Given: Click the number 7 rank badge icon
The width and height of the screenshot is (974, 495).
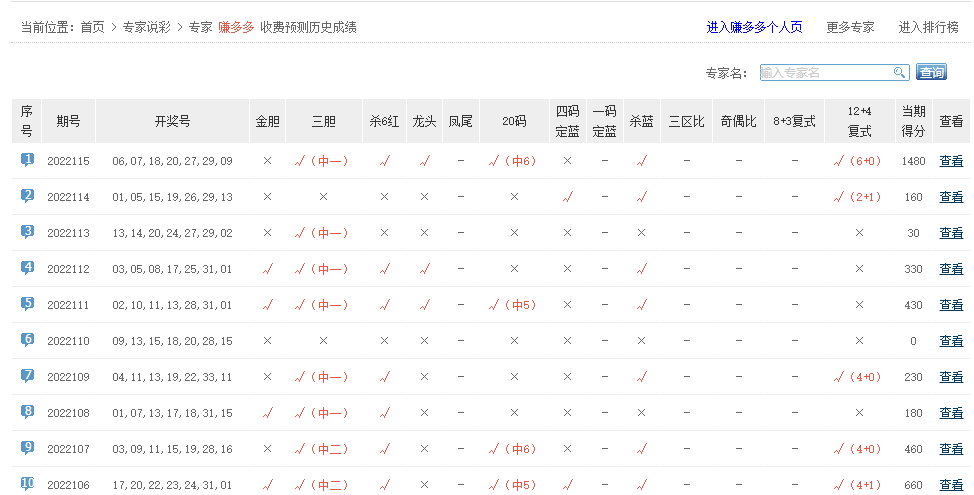Looking at the screenshot, I should click(x=27, y=376).
